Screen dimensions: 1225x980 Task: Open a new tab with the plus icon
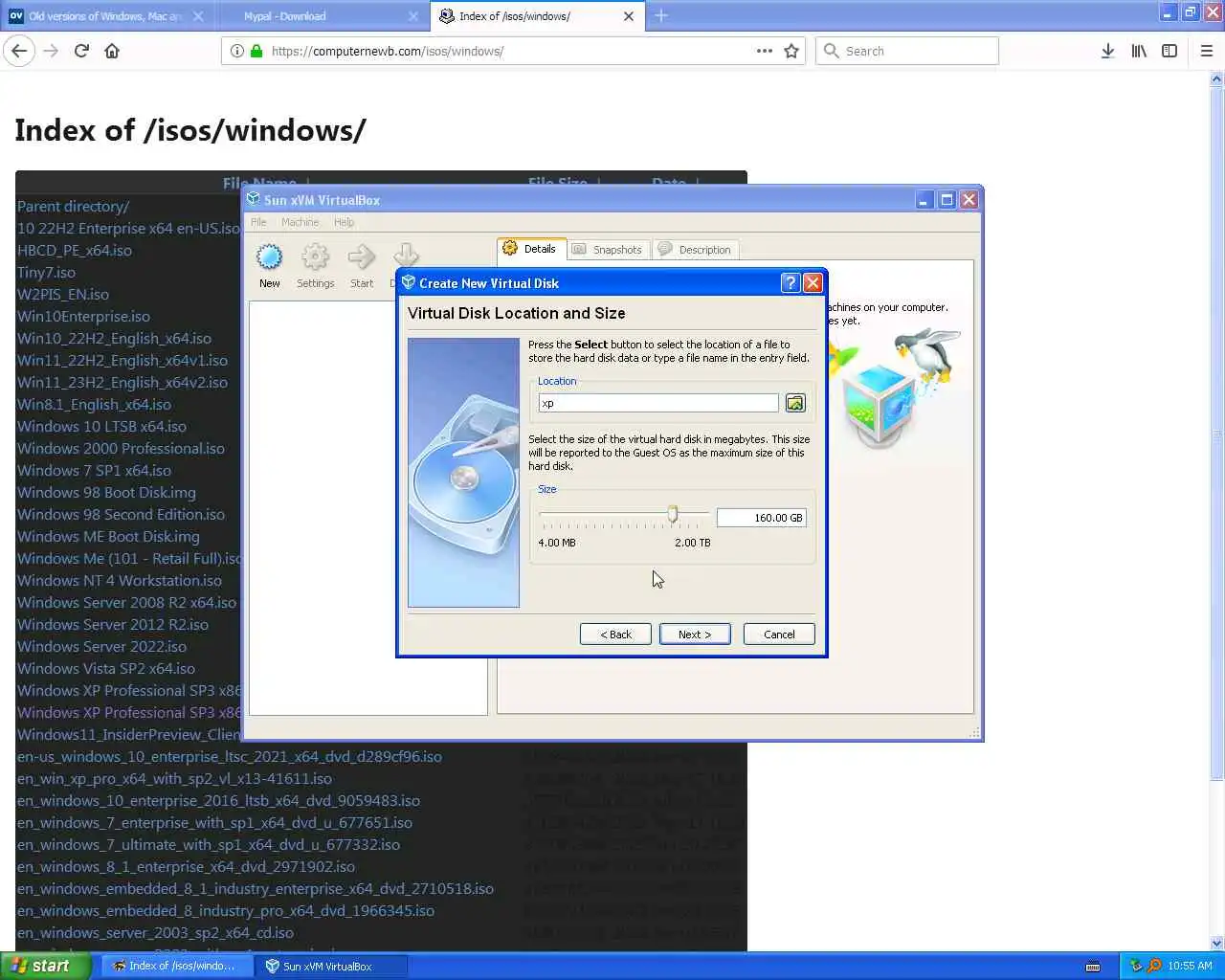[661, 15]
